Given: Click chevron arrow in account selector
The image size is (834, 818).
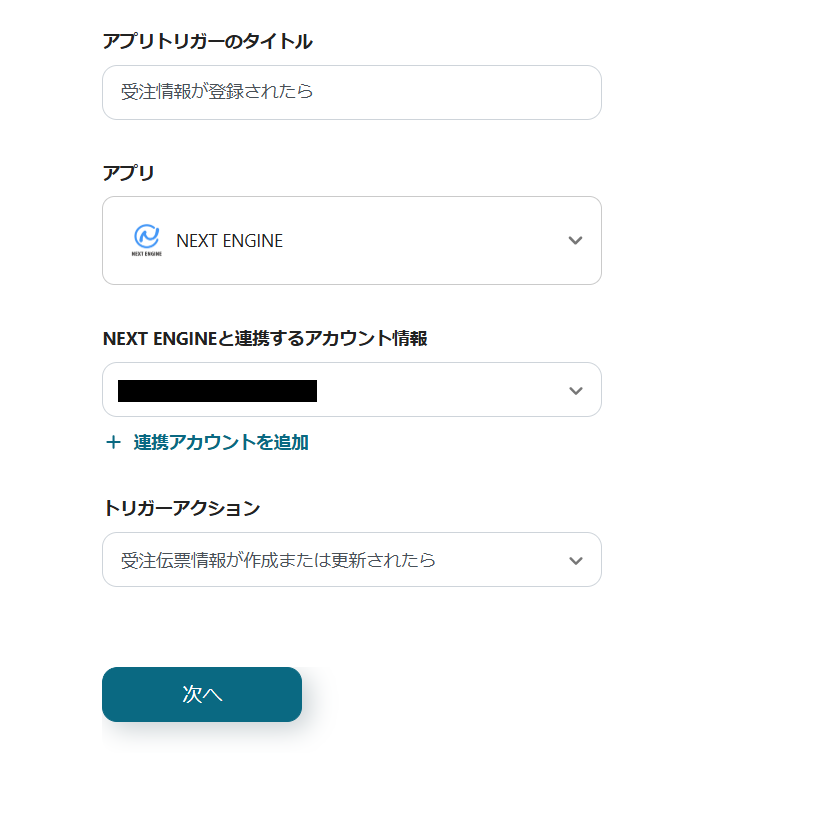Looking at the screenshot, I should pos(575,390).
